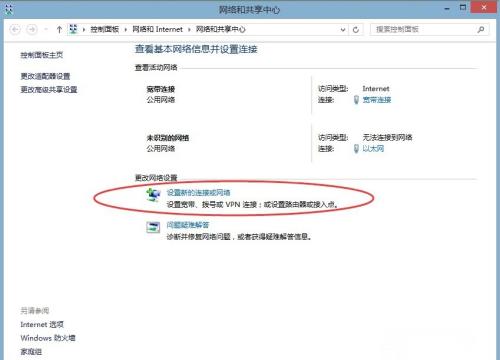Viewport: 500px width, 360px height.
Task: Open Internet 选项 link
Action: [x=42, y=325]
